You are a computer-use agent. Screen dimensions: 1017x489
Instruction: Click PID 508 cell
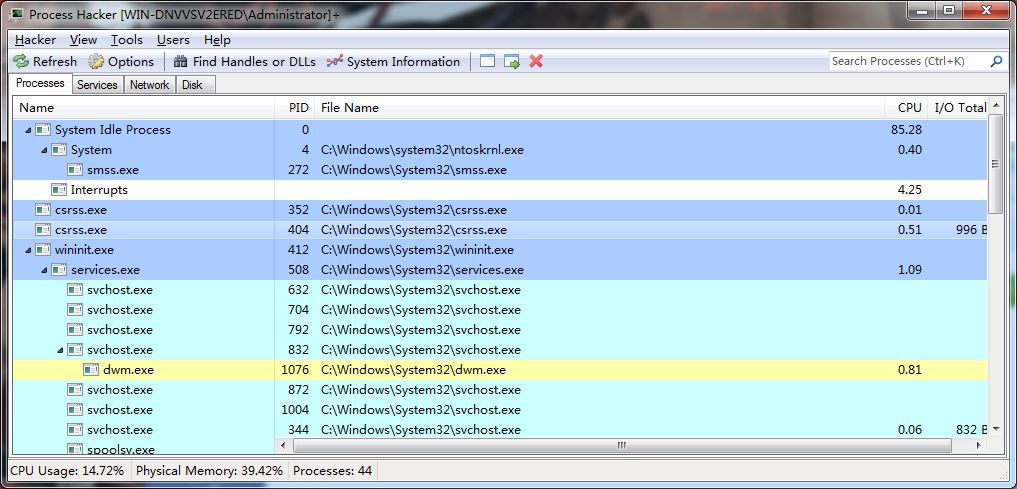298,270
